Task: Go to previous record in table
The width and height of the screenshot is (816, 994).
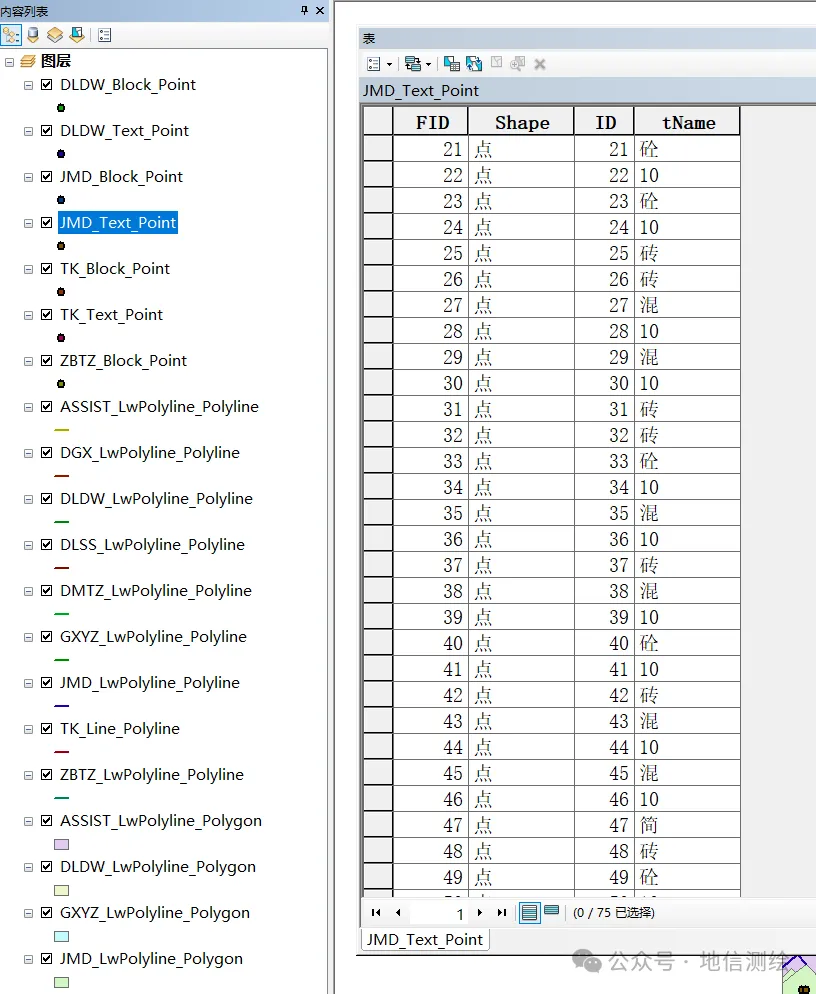Action: click(x=398, y=913)
